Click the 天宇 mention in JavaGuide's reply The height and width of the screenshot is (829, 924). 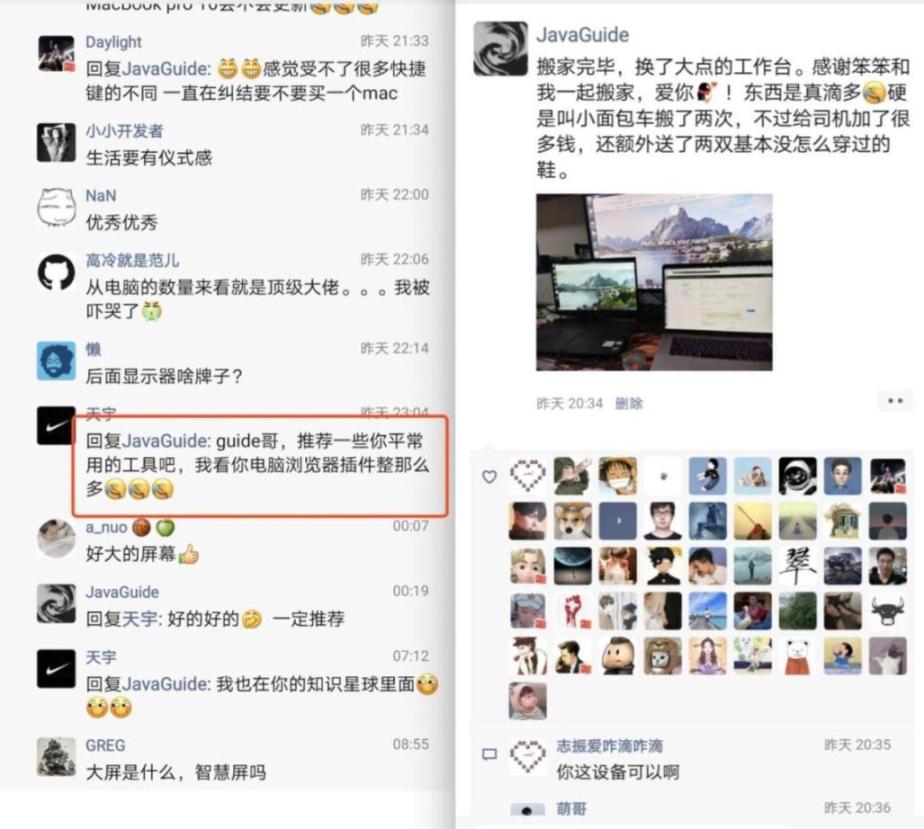[140, 619]
